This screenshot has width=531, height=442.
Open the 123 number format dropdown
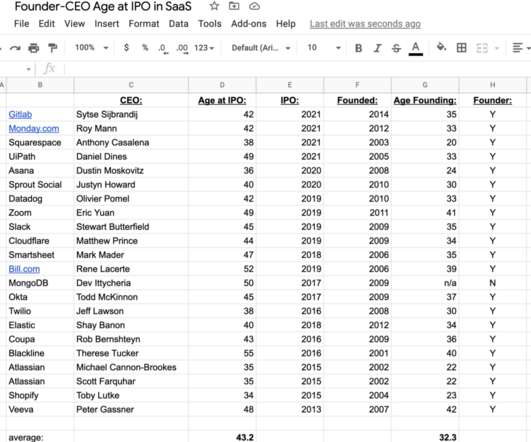[x=204, y=48]
